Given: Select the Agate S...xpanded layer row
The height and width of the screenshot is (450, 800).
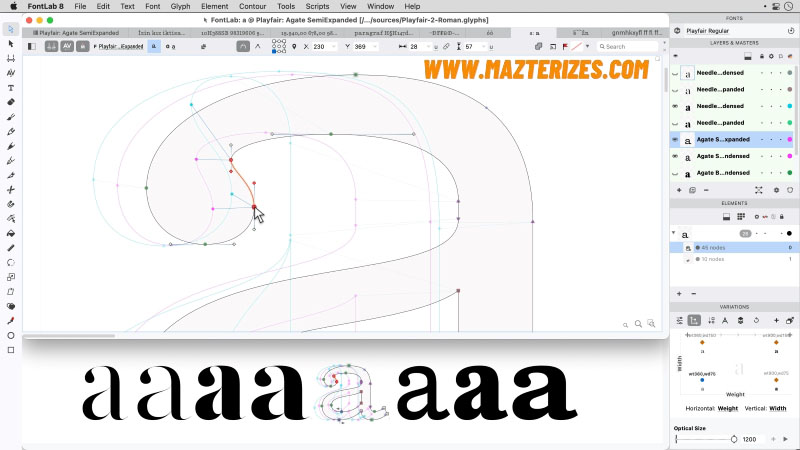Looking at the screenshot, I should tap(732, 139).
